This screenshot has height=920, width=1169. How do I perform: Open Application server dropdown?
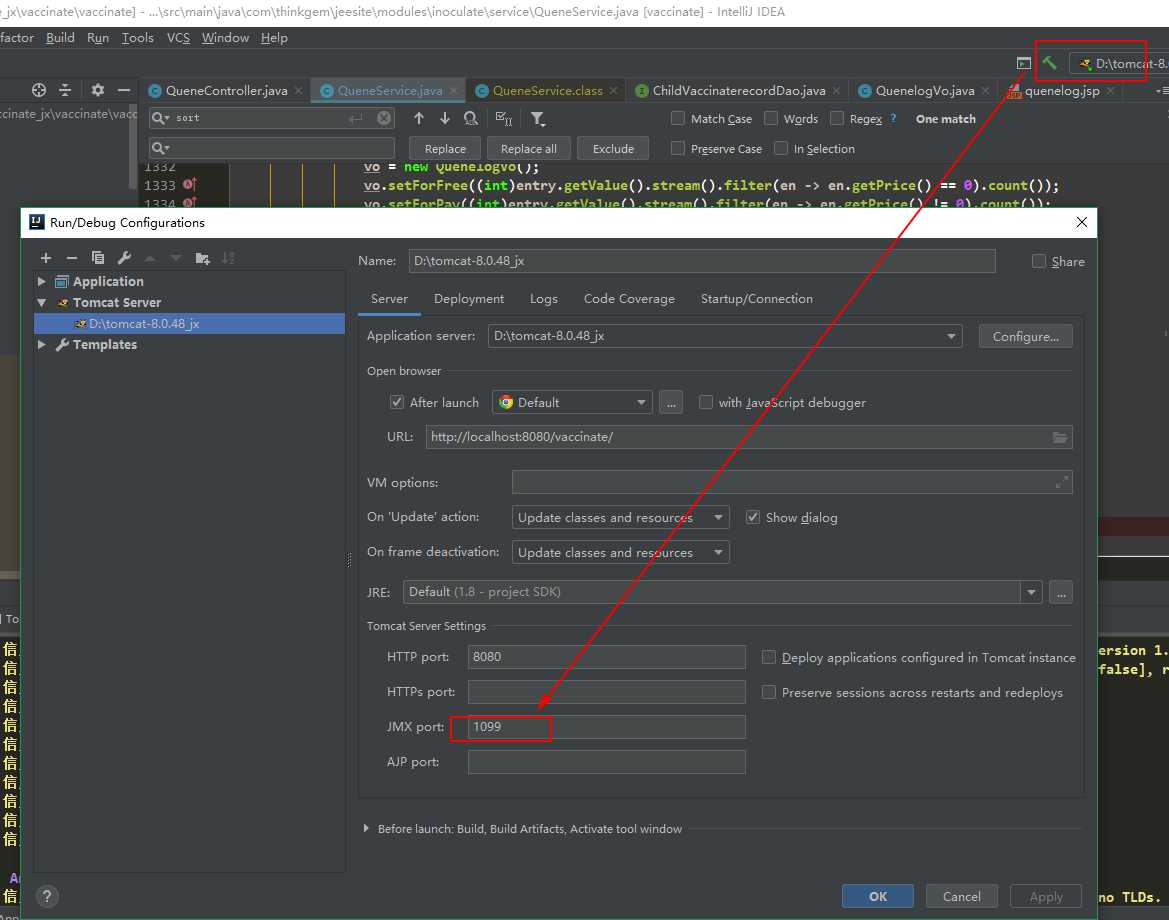(725, 336)
